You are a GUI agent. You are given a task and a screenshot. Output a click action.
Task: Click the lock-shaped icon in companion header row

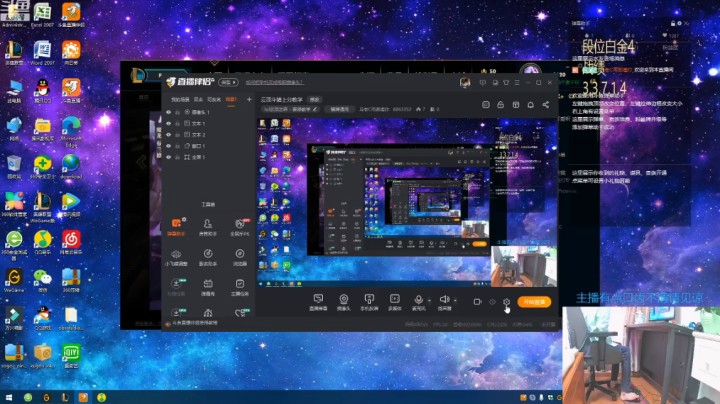tap(501, 105)
